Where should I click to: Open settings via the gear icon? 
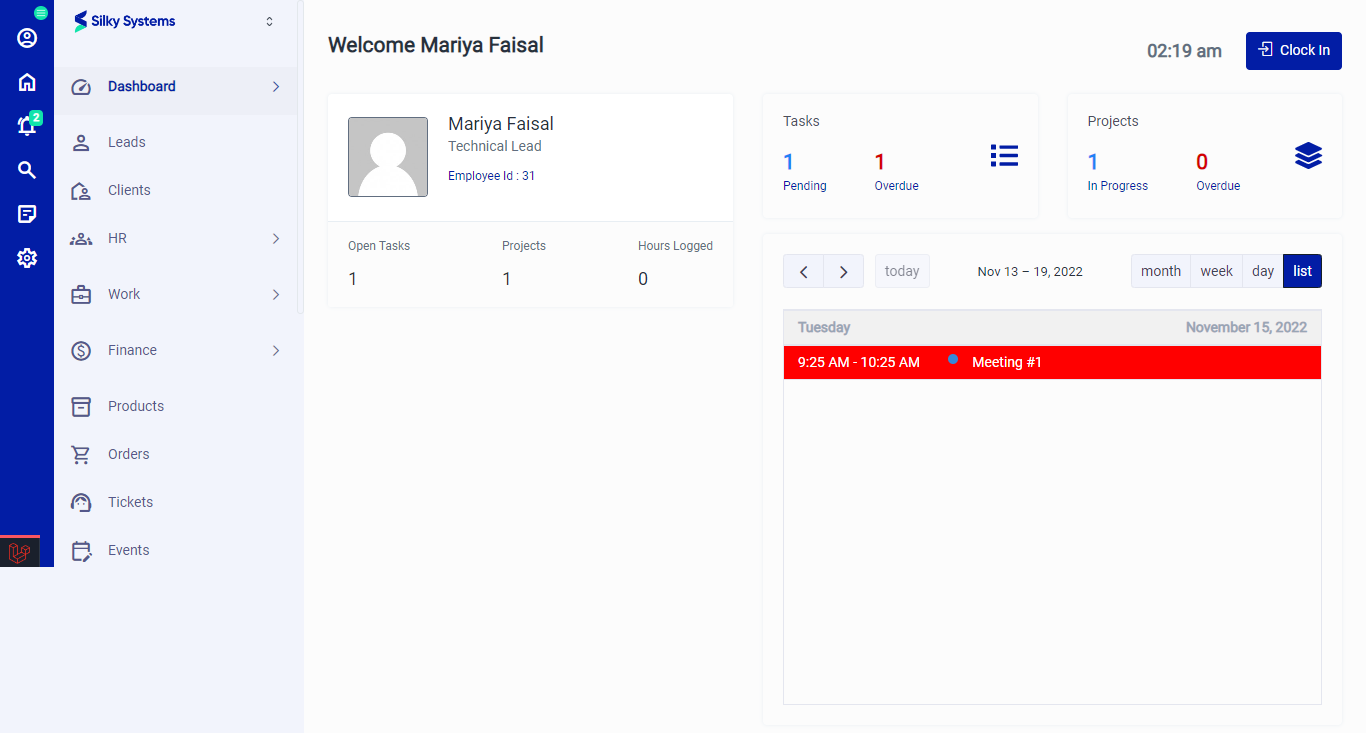click(26, 258)
